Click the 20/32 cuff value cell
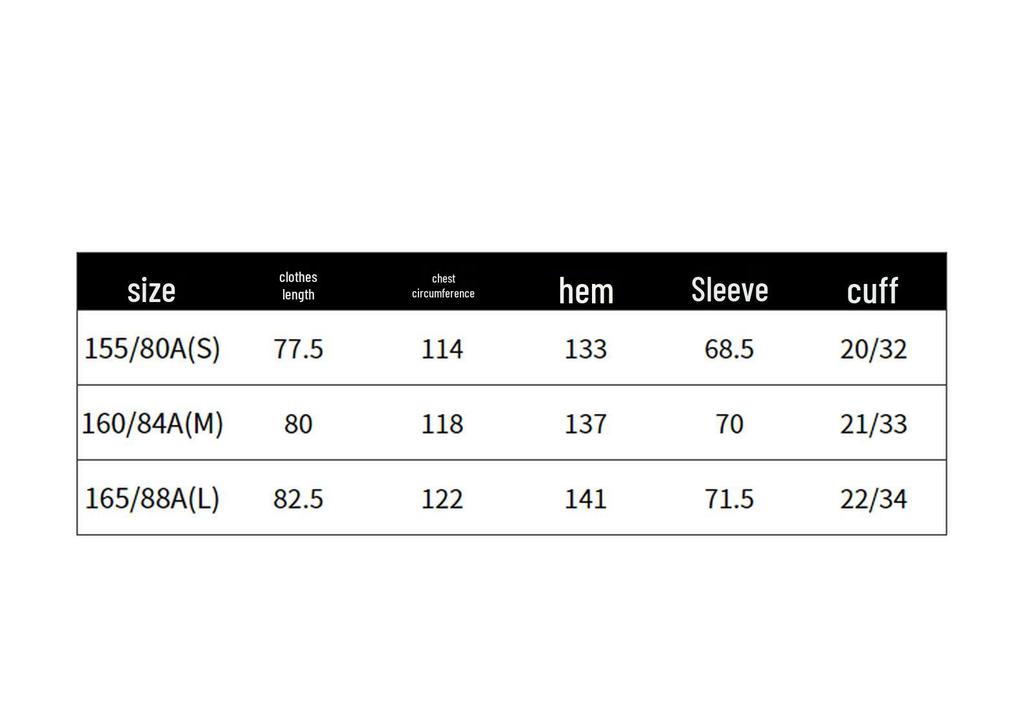 [873, 349]
